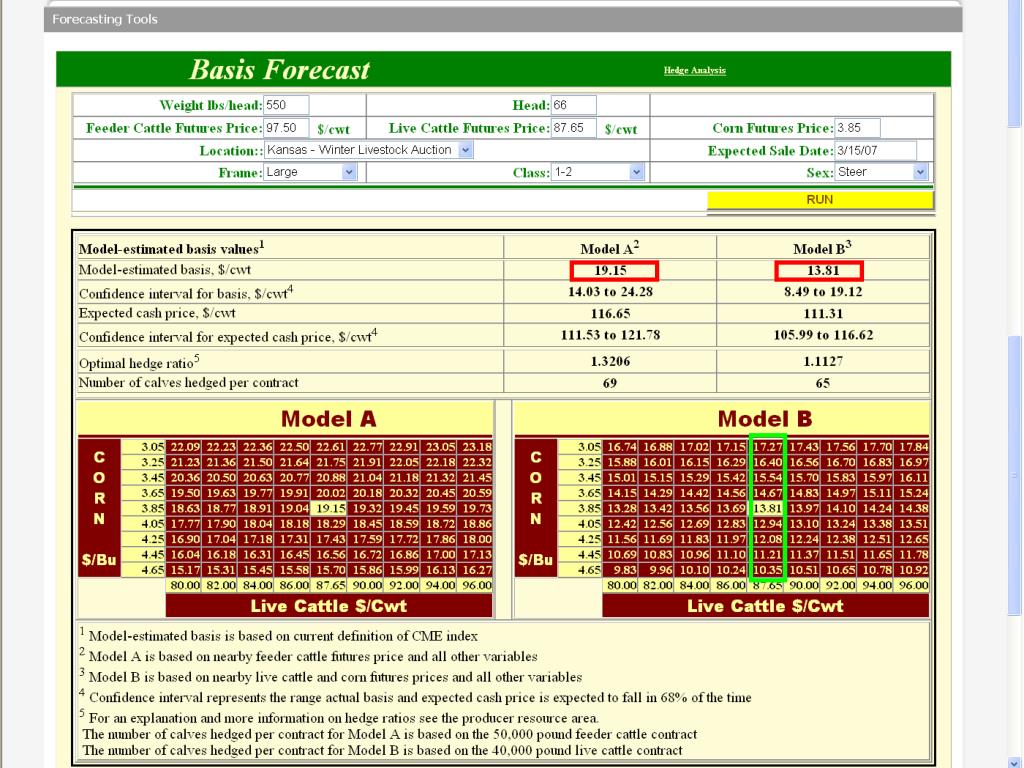Viewport: 1024px width, 768px height.
Task: Click Model A table cell 23.18
Action: tap(476, 447)
